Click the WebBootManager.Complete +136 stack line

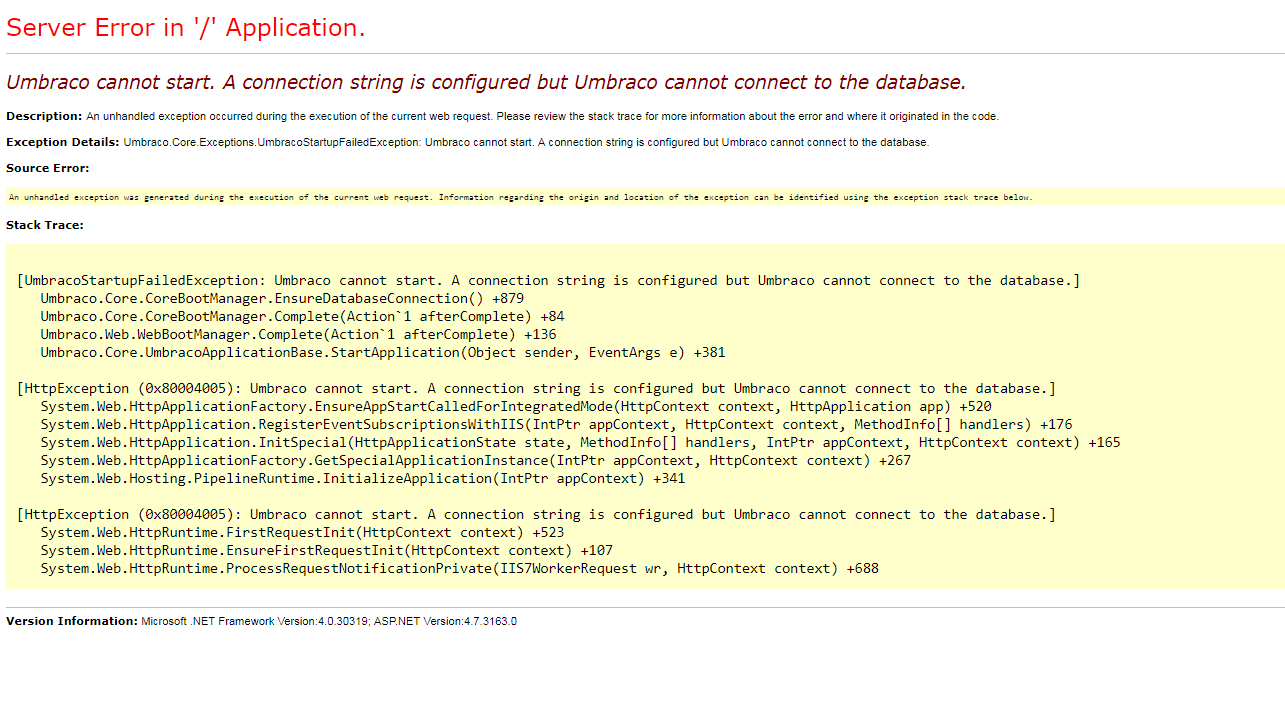coord(298,334)
